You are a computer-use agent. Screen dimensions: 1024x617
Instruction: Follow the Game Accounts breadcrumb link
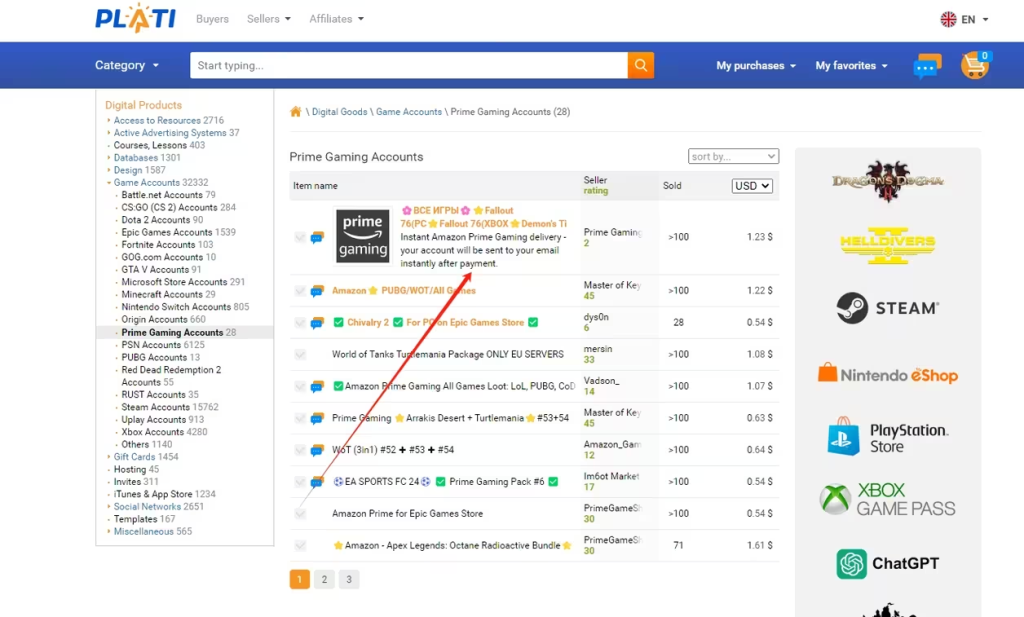point(409,112)
